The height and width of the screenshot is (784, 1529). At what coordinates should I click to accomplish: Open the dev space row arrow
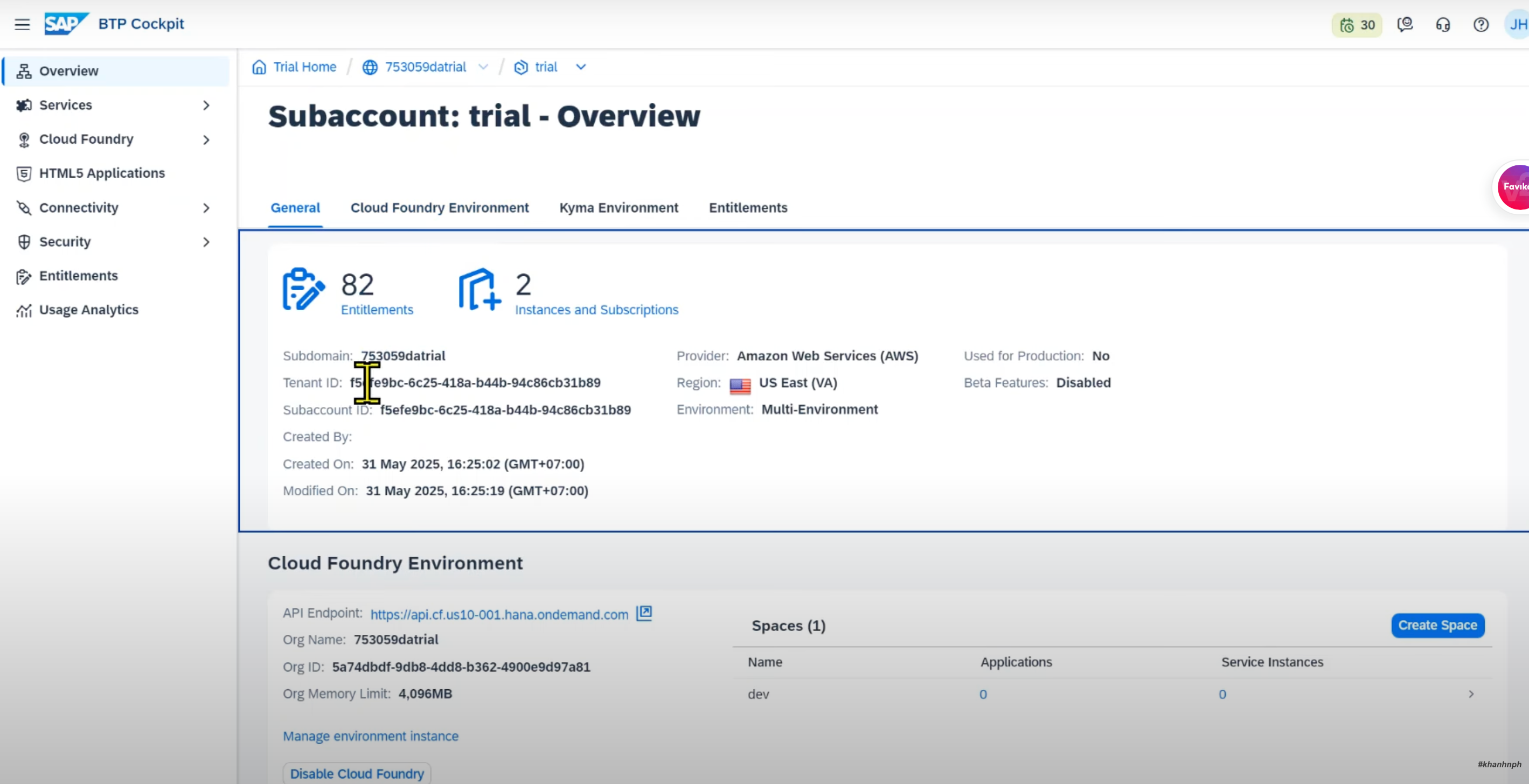tap(1471, 694)
